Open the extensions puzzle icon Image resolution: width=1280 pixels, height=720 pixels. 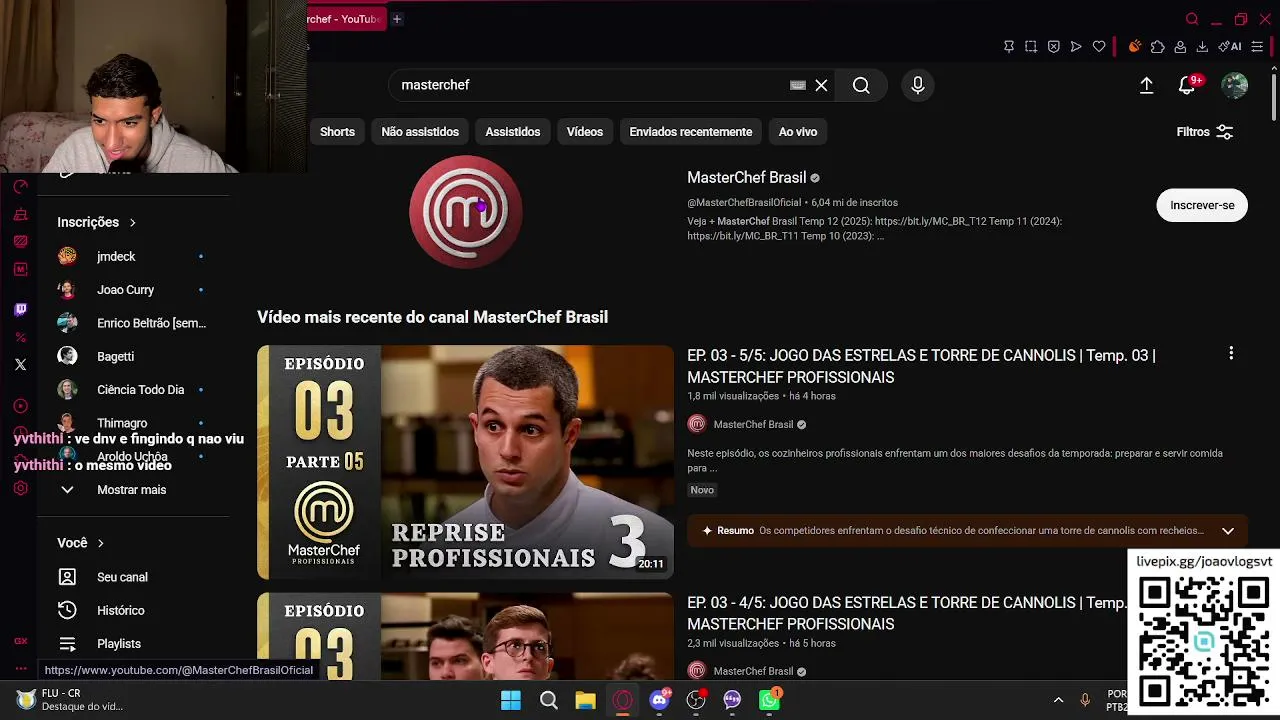(x=1157, y=46)
